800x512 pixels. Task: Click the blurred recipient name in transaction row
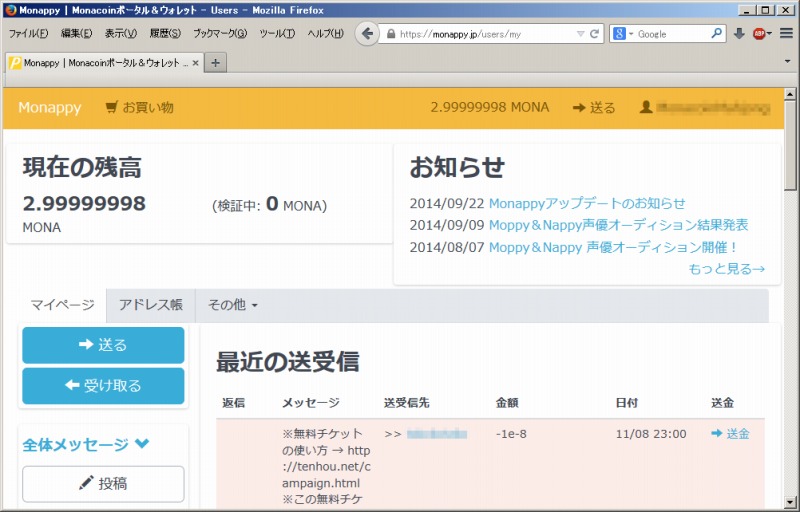click(437, 434)
